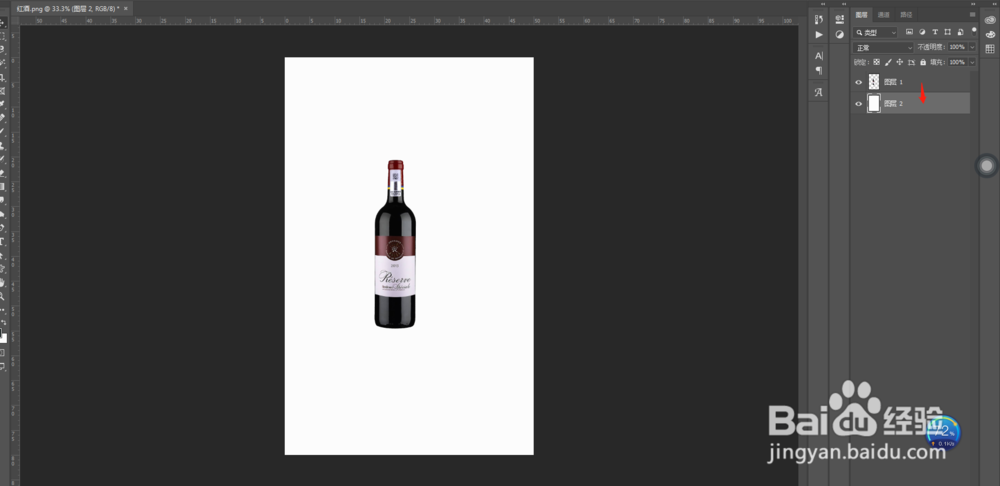This screenshot has width=1000, height=486.
Task: Swap foreground and background colors
Action: [4, 323]
